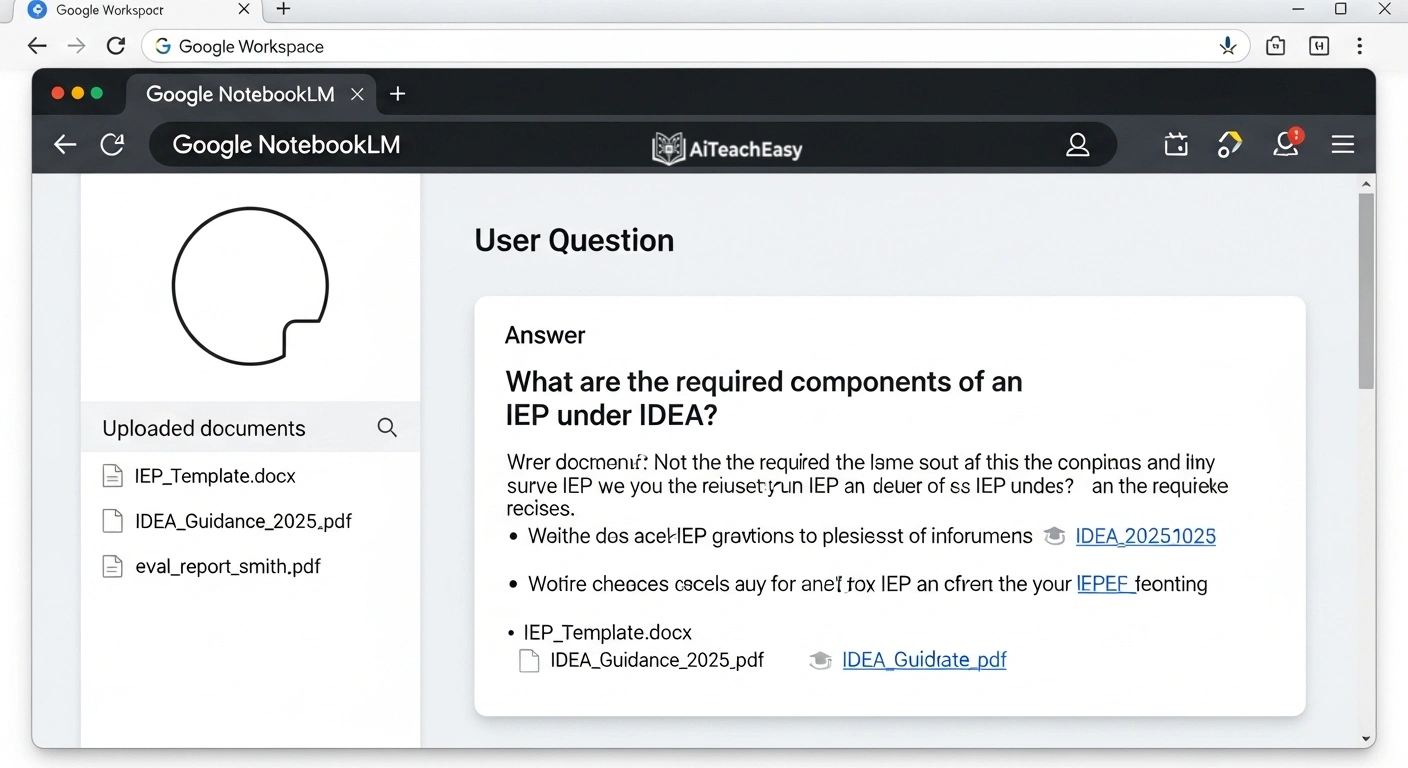Click the microphone icon in the outer address bar
This screenshot has height=768, width=1408.
coord(1228,46)
